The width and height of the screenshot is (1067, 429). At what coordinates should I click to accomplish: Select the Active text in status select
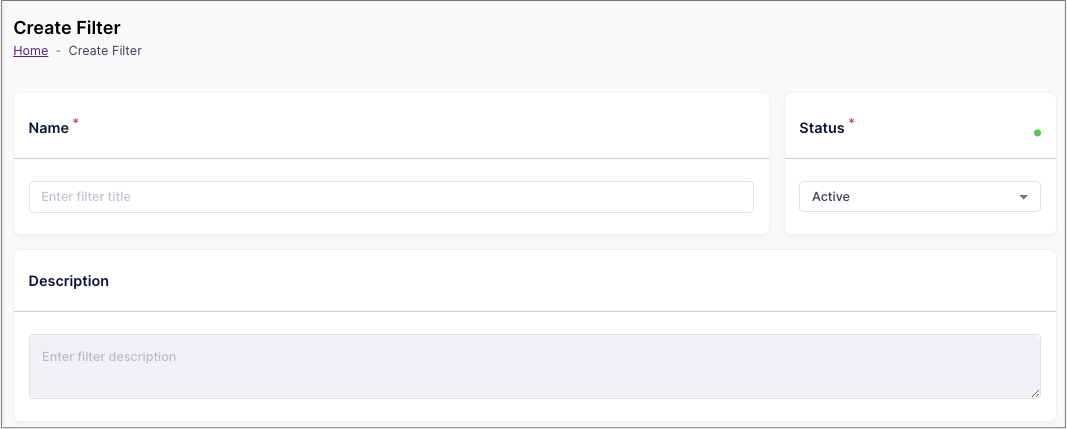(x=831, y=197)
